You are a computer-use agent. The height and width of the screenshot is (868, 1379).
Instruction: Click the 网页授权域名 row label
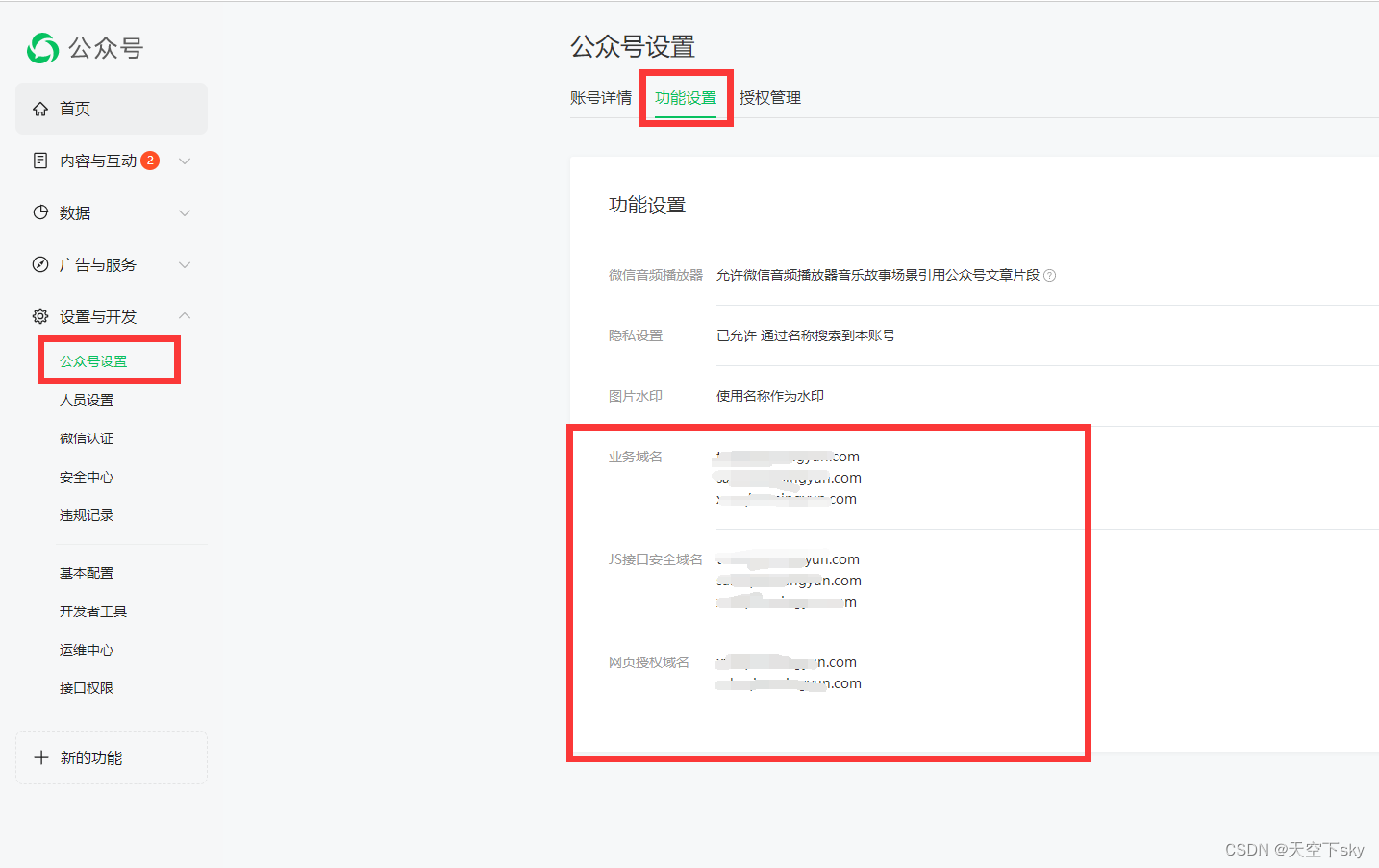(649, 662)
